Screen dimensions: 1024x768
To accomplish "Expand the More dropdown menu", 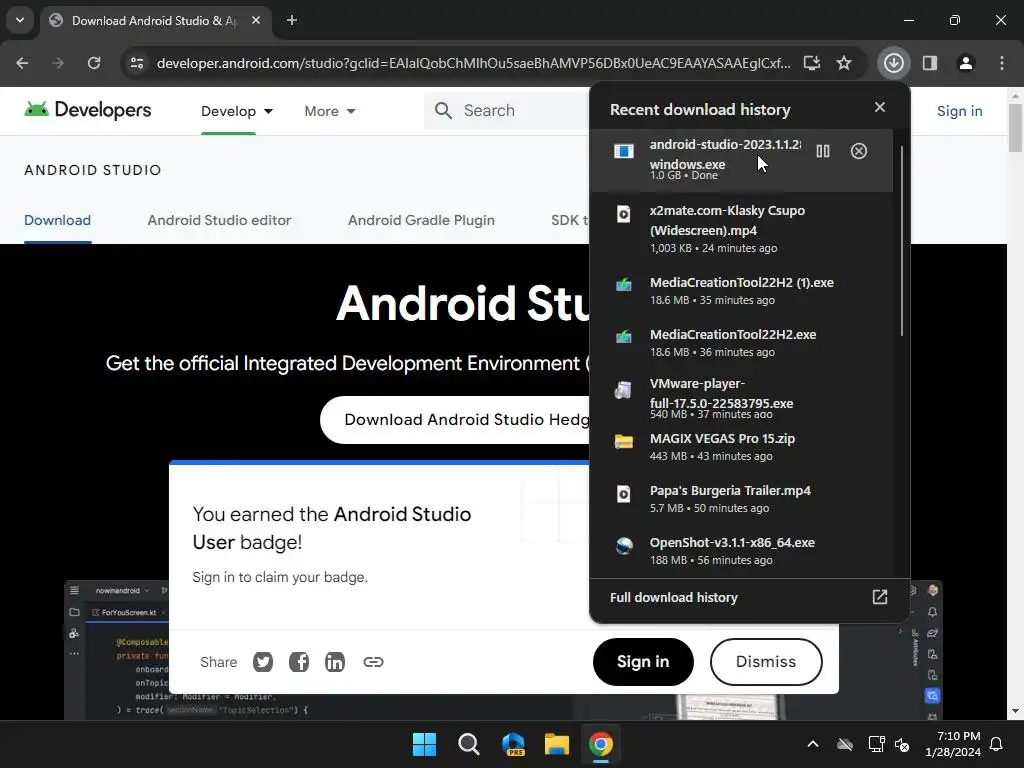I will pyautogui.click(x=330, y=111).
